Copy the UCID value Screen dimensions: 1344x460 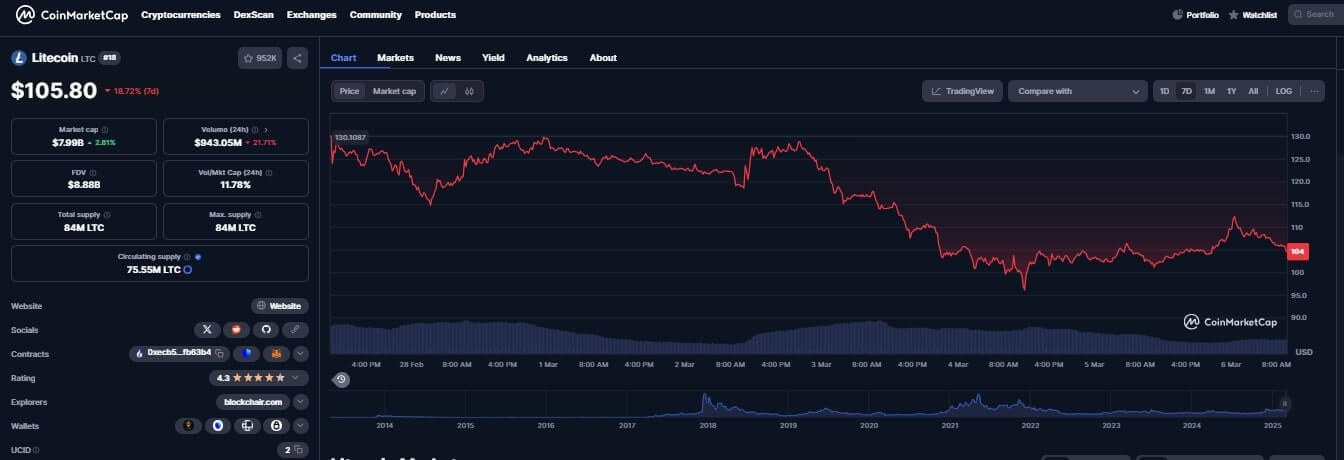298,450
